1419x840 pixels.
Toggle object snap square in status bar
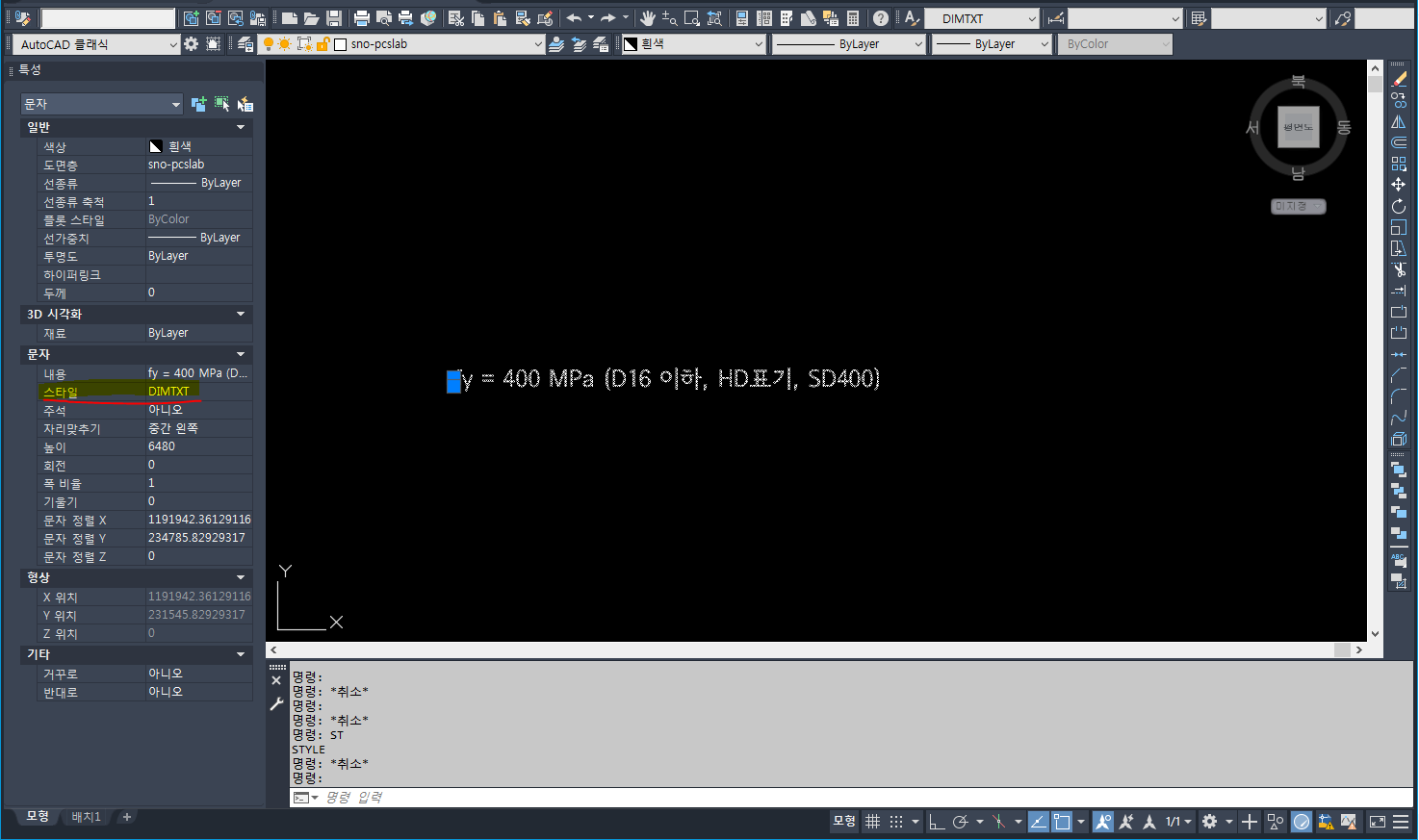tap(1062, 822)
